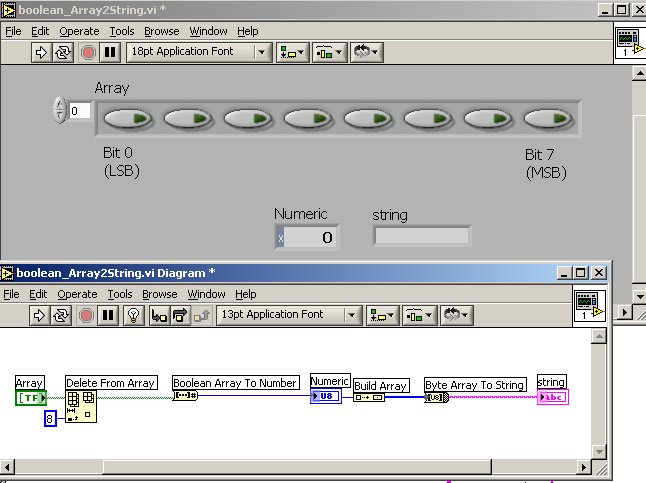Open Align Objects menu in the front panel
The height and width of the screenshot is (483, 646).
click(x=292, y=52)
